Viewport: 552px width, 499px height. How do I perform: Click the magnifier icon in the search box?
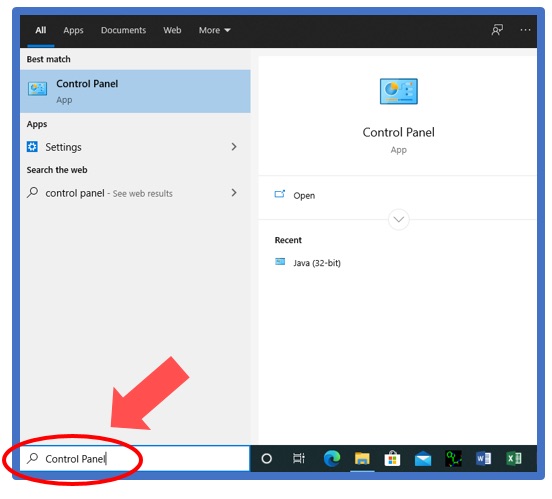pyautogui.click(x=32, y=459)
